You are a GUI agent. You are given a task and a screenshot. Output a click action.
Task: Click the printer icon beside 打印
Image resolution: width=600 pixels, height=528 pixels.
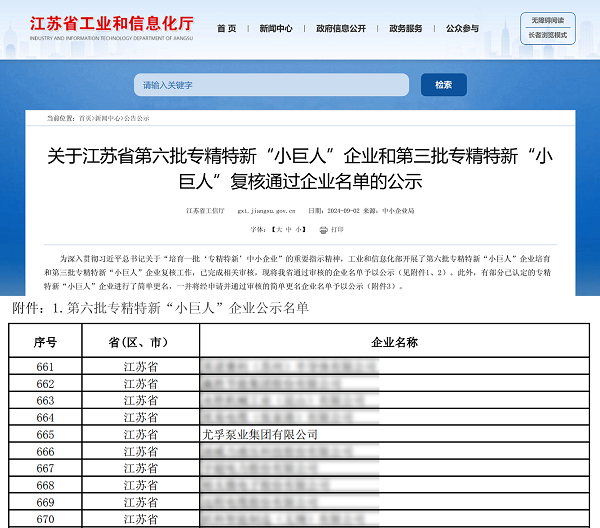click(324, 230)
